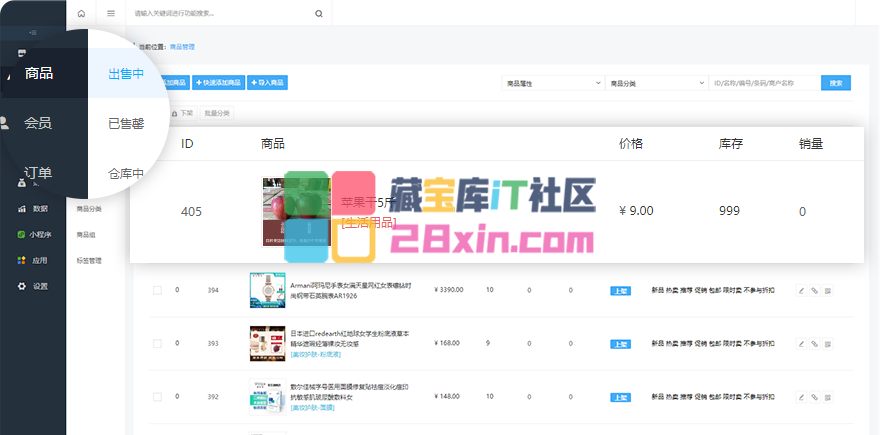Click the edit pencil icon for product 392
The width and height of the screenshot is (880, 435).
click(801, 397)
